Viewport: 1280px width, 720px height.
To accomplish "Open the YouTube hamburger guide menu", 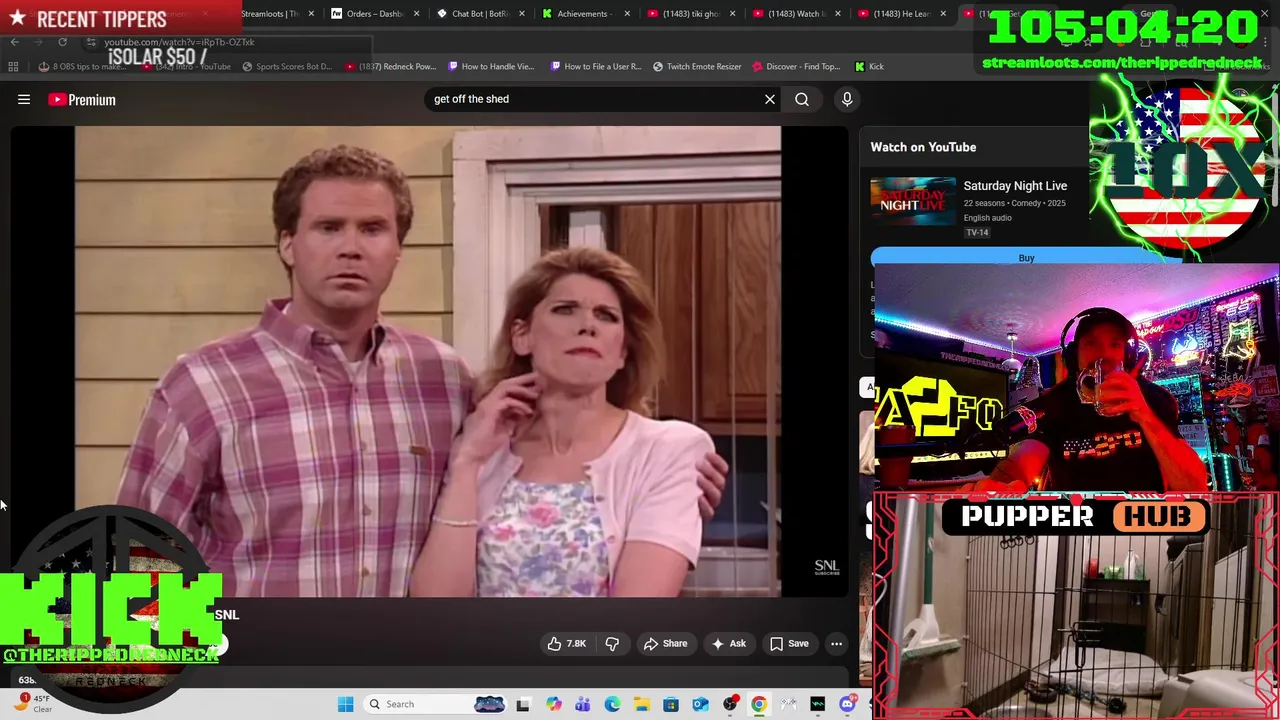I will [x=24, y=99].
